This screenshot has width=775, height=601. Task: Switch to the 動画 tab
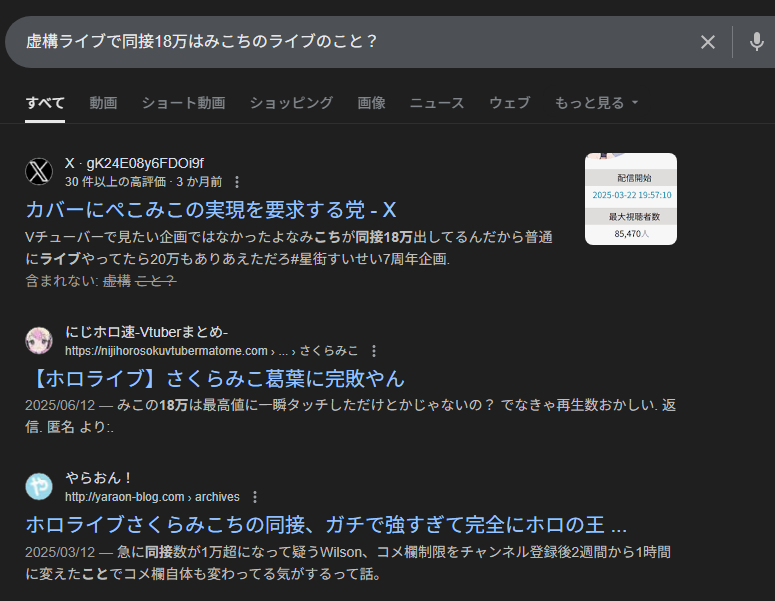(103, 103)
